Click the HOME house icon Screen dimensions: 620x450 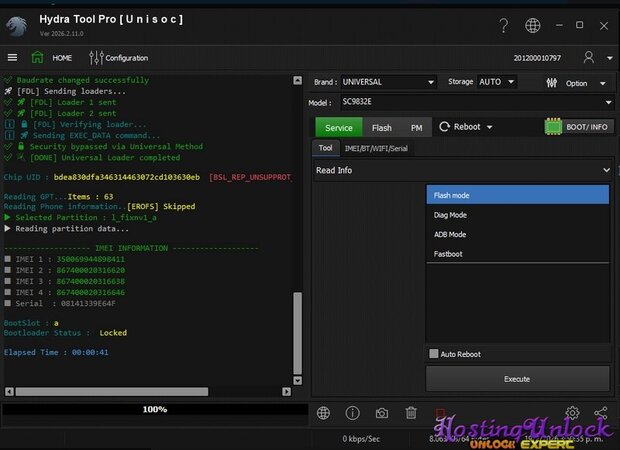(x=37, y=58)
